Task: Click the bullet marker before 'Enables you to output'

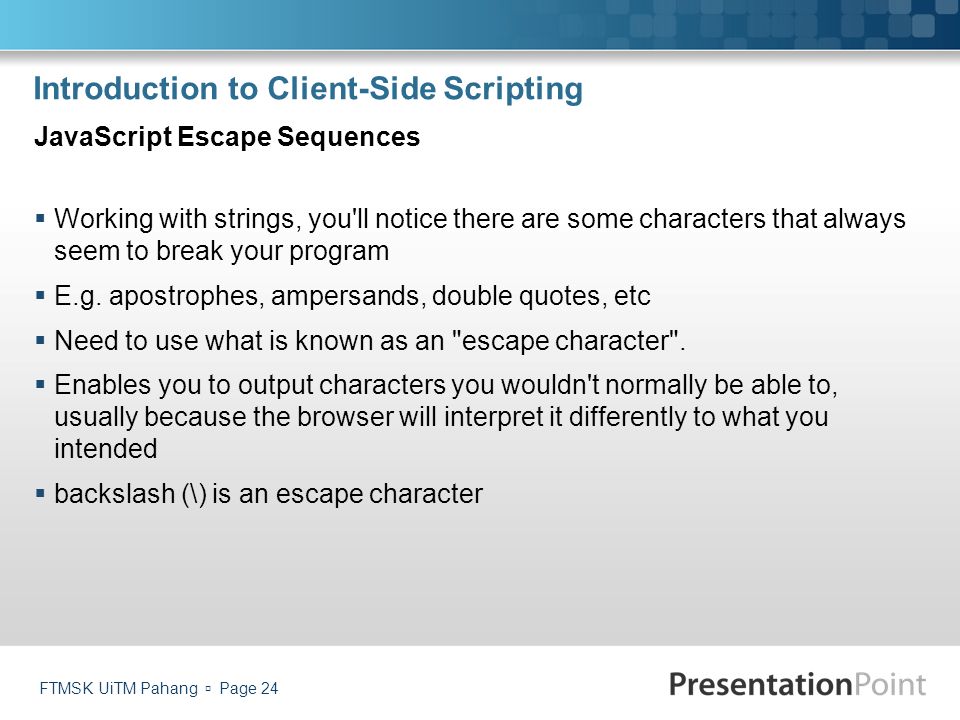Action: coord(40,384)
